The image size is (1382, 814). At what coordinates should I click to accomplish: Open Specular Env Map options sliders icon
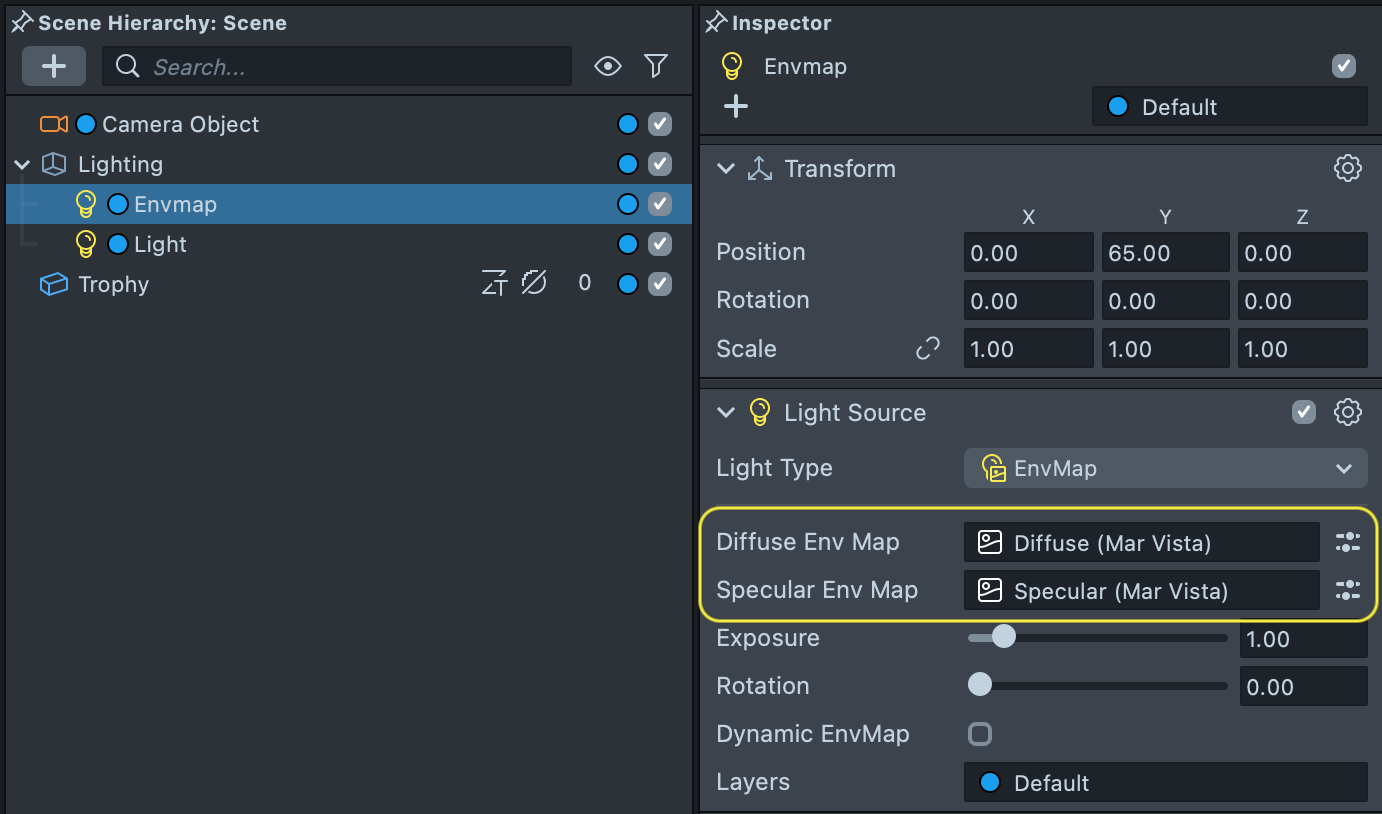click(1348, 590)
